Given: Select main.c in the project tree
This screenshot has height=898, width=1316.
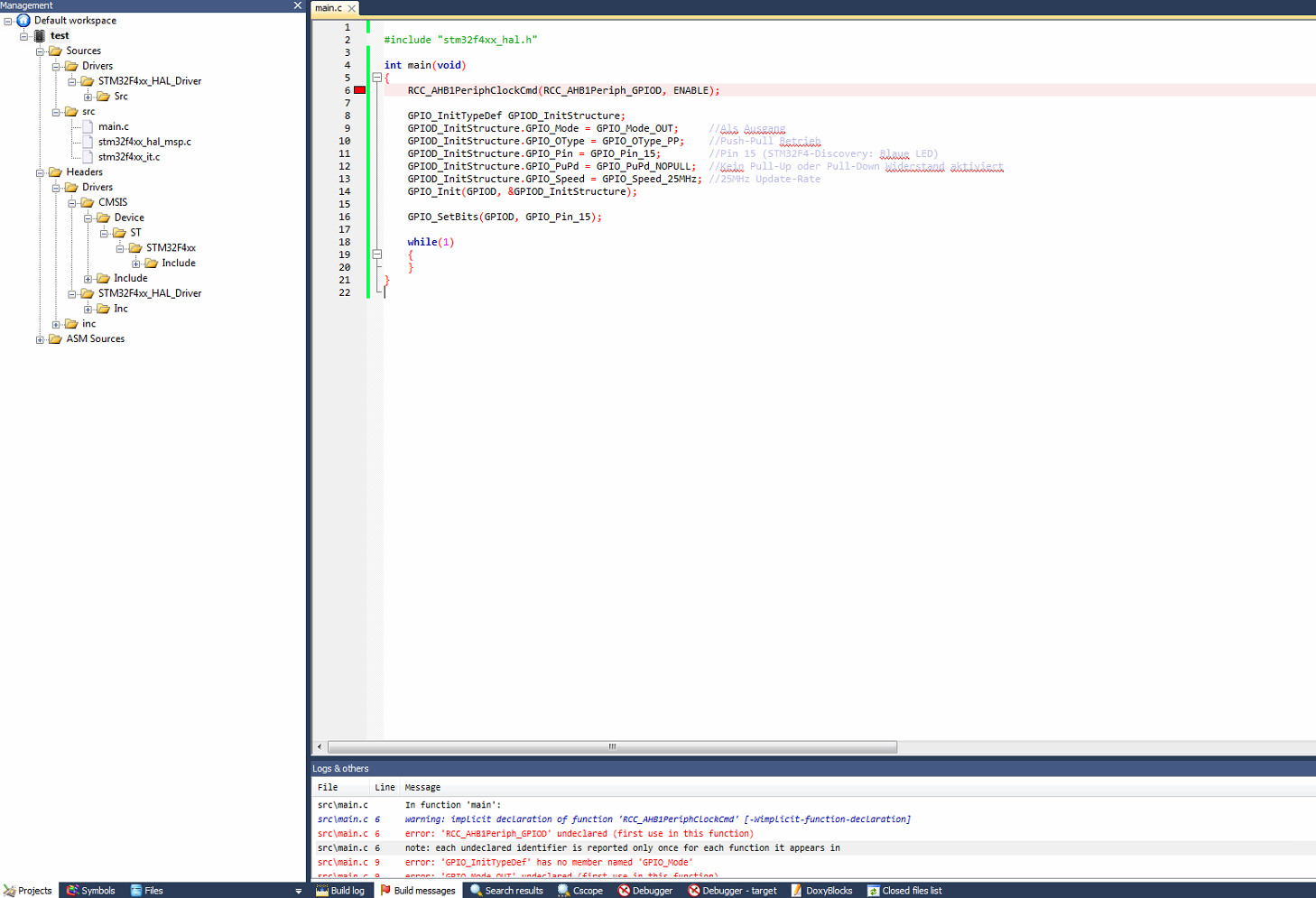Looking at the screenshot, I should click(114, 126).
